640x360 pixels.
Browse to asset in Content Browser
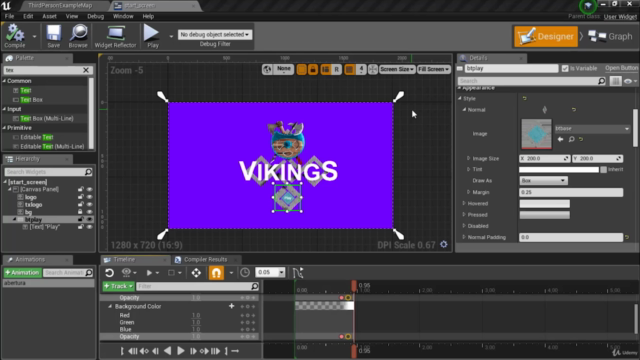(78, 36)
